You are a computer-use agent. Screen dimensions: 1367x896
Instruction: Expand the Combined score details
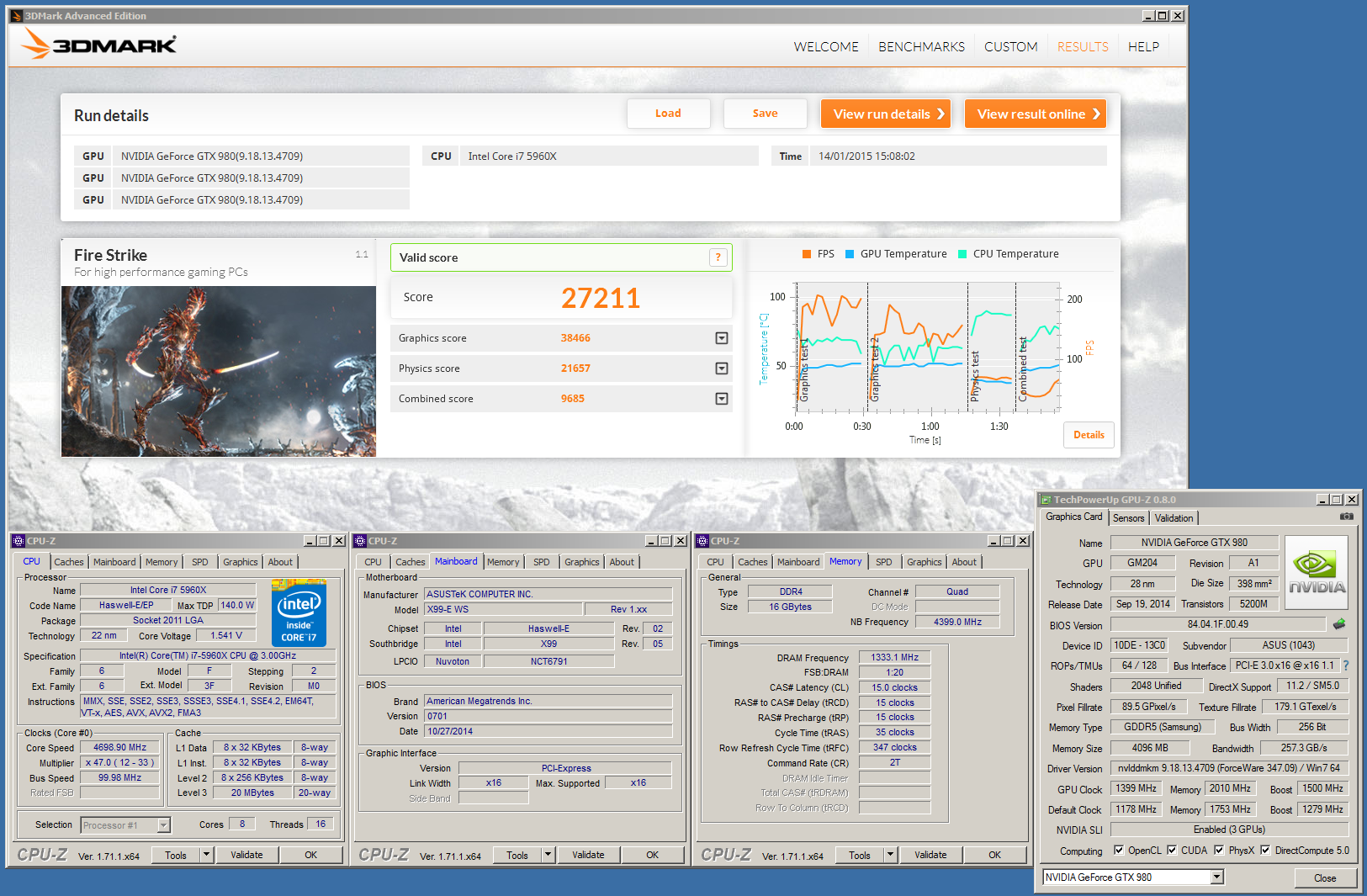(721, 399)
